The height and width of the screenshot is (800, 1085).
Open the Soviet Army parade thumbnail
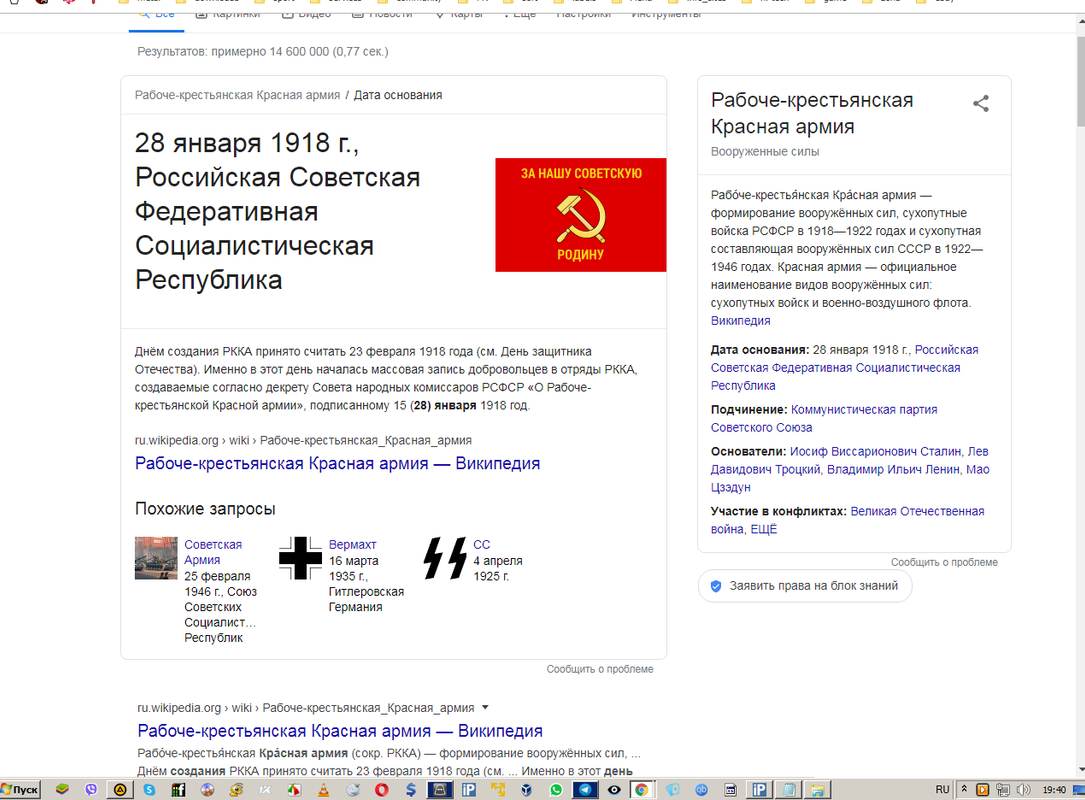[156, 557]
